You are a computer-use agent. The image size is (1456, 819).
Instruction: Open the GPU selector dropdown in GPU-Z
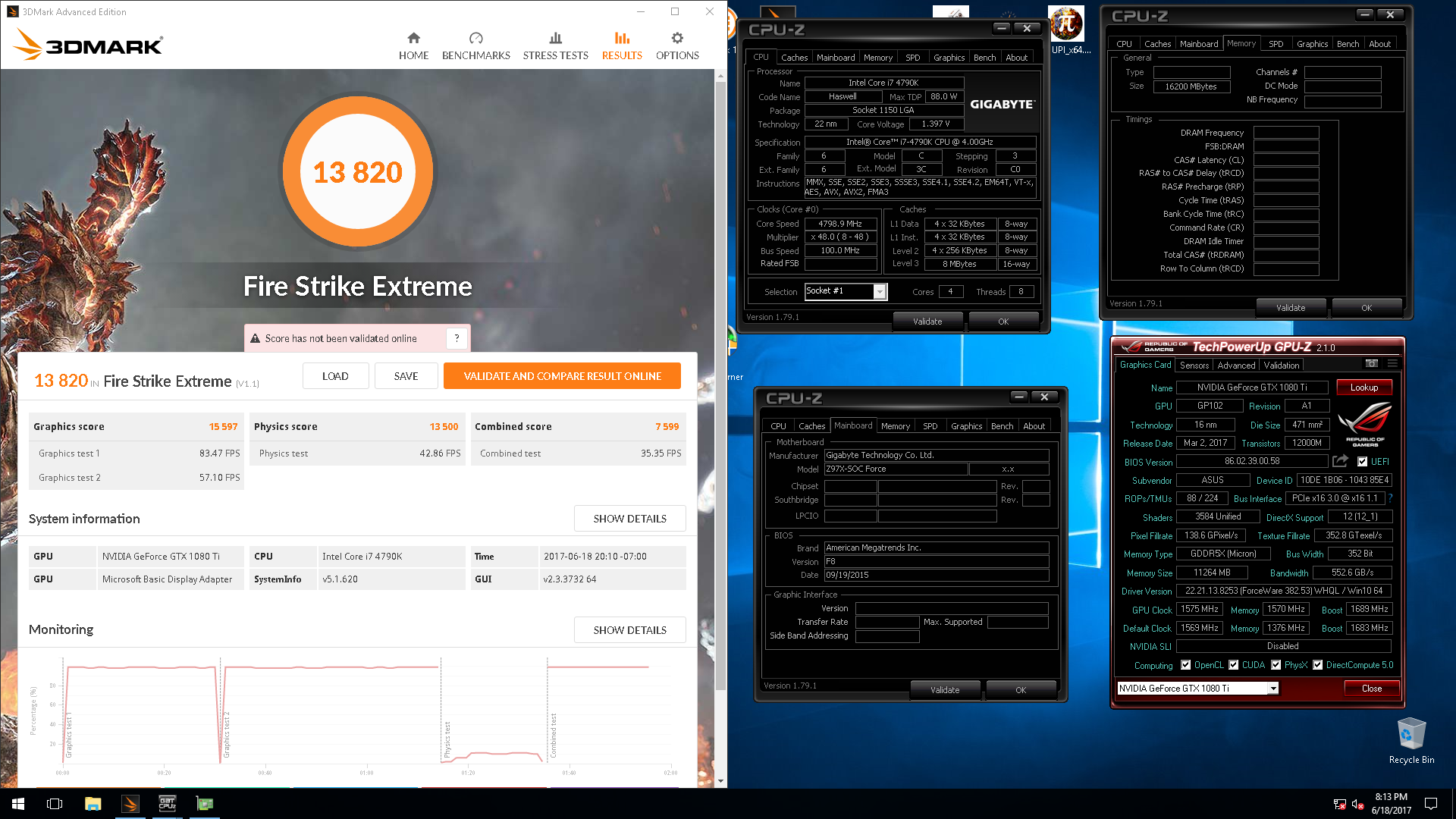point(1273,689)
